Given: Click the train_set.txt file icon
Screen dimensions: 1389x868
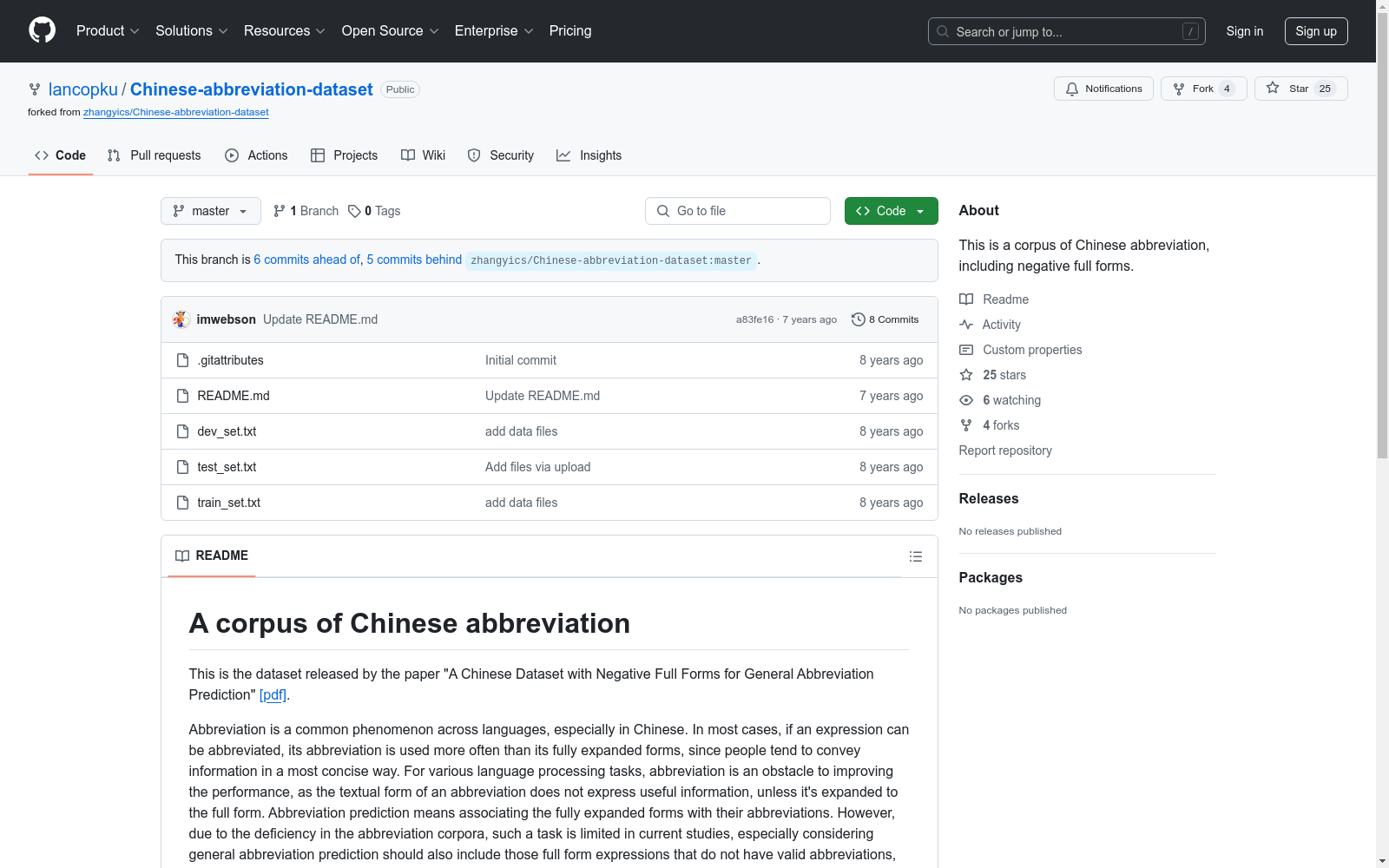Looking at the screenshot, I should coord(182,503).
